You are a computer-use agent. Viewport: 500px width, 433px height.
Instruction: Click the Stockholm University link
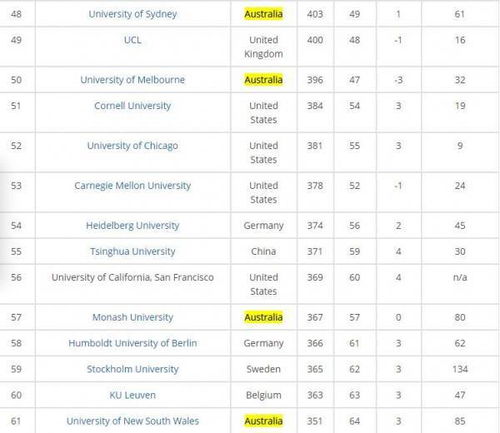point(133,369)
